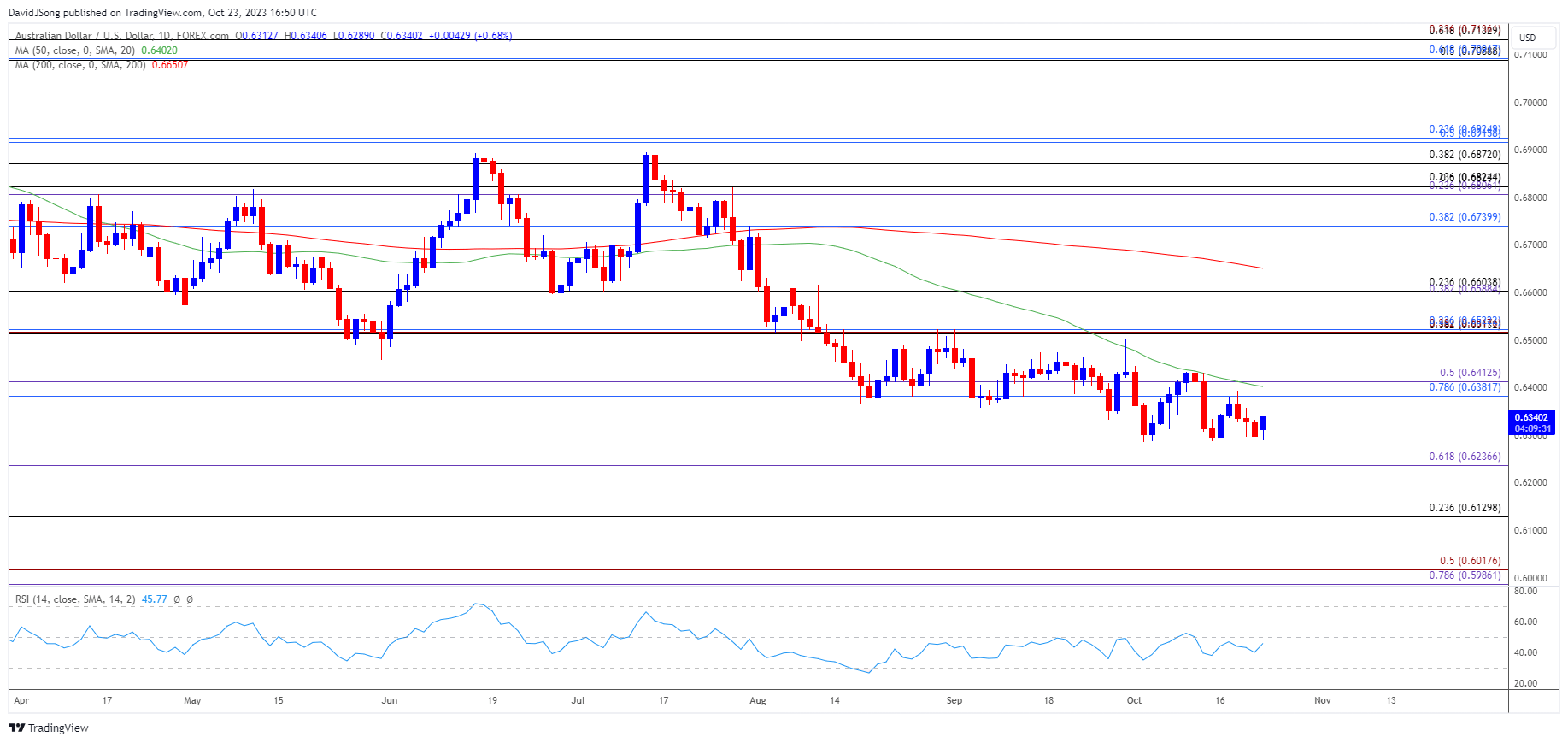
Task: Click the RSI axis 60.00 label
Action: click(1525, 622)
